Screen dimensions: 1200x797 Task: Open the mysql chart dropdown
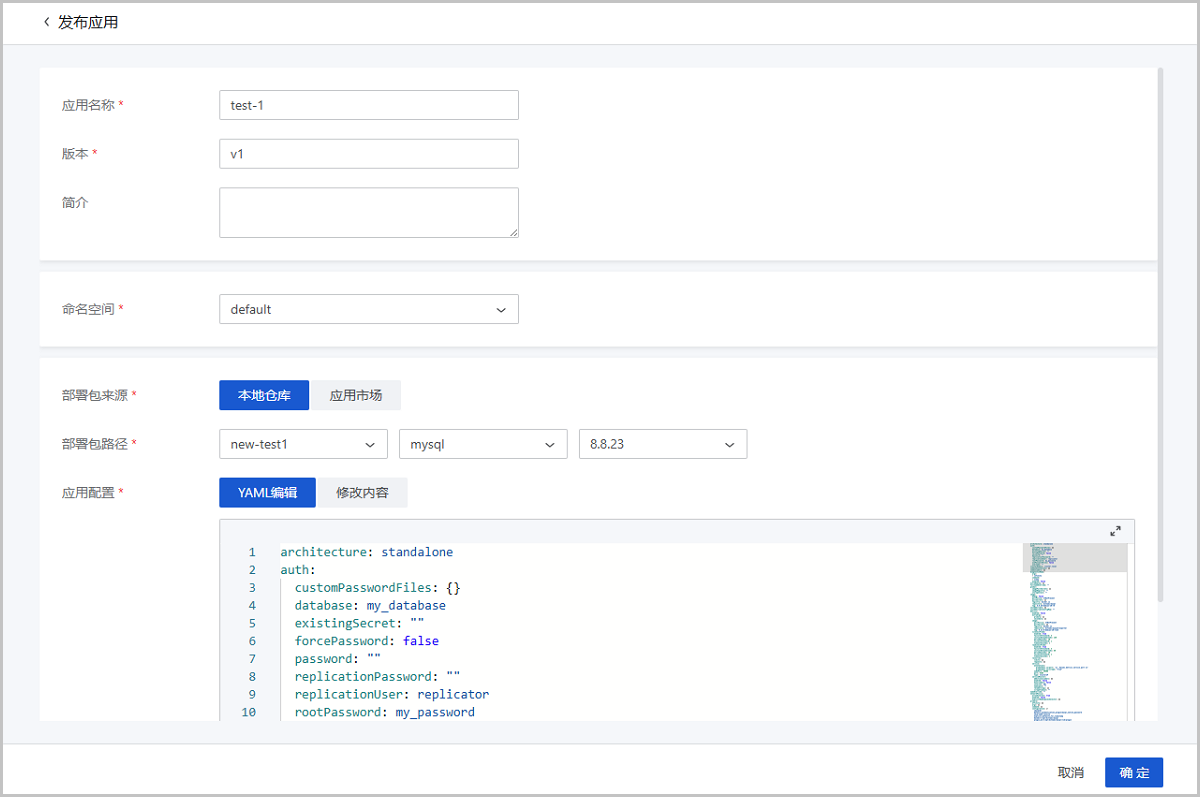point(482,444)
